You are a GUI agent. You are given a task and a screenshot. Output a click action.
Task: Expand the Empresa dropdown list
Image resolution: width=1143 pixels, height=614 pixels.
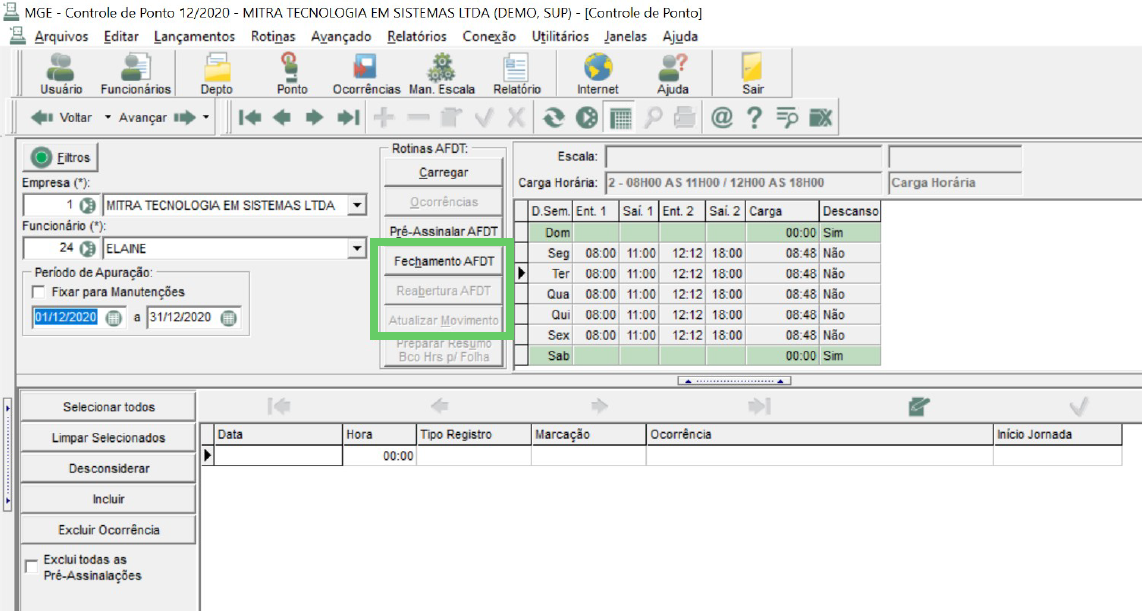click(356, 206)
